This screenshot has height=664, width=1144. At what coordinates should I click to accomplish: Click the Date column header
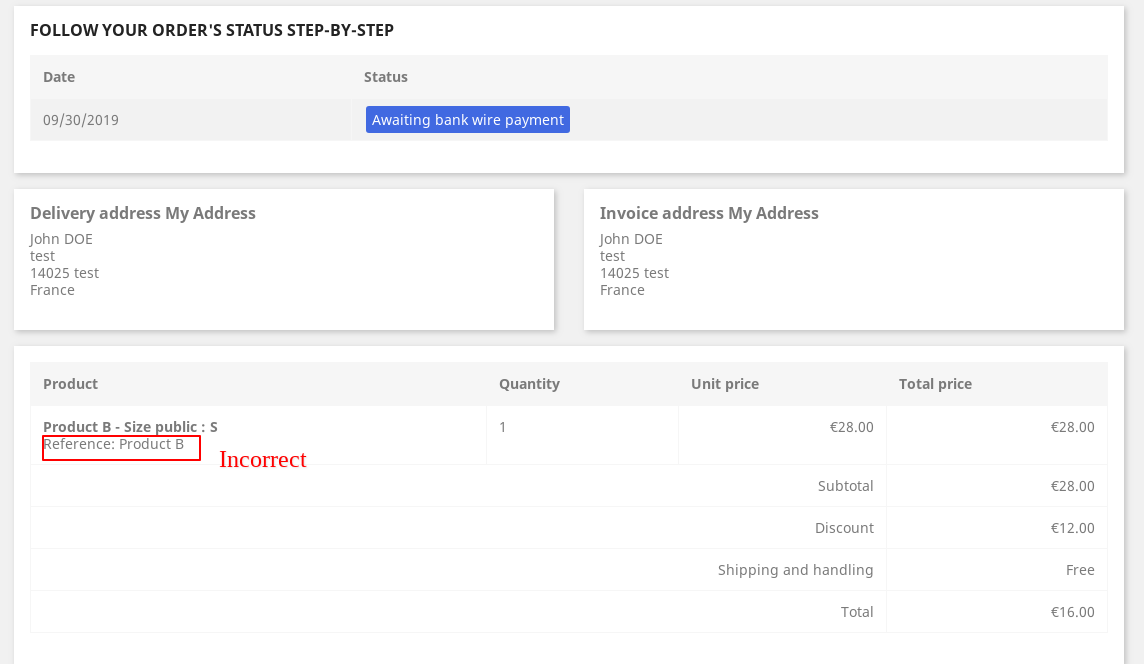click(x=59, y=77)
